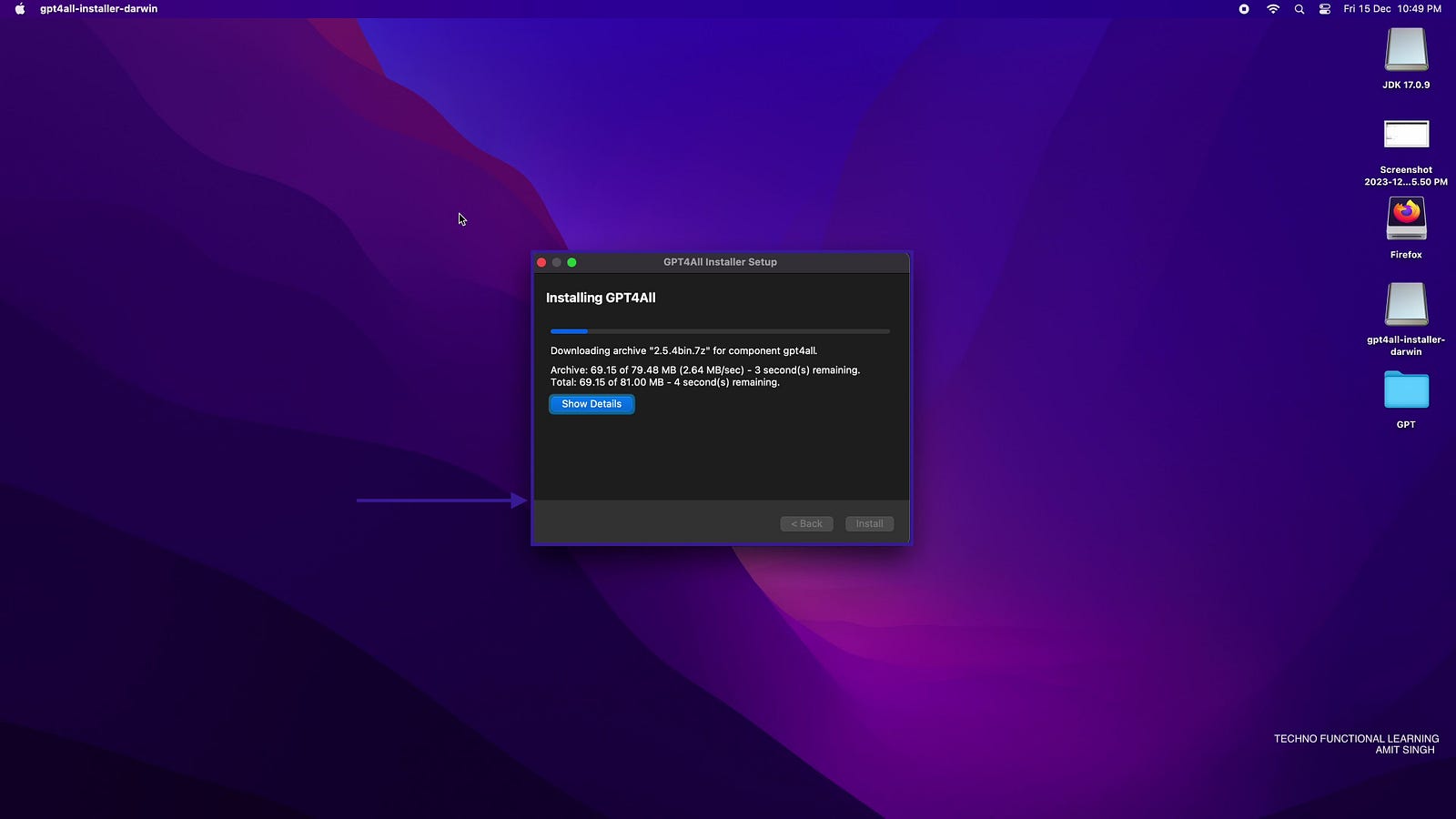The height and width of the screenshot is (819, 1456).
Task: Click the Installing GPT4All heading
Action: 601,298
